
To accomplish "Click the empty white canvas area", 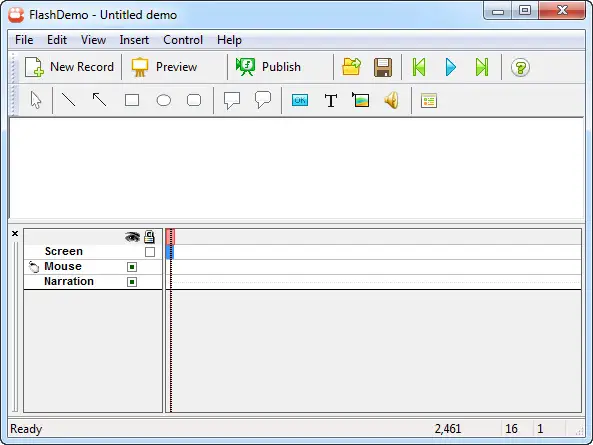I will point(296,168).
